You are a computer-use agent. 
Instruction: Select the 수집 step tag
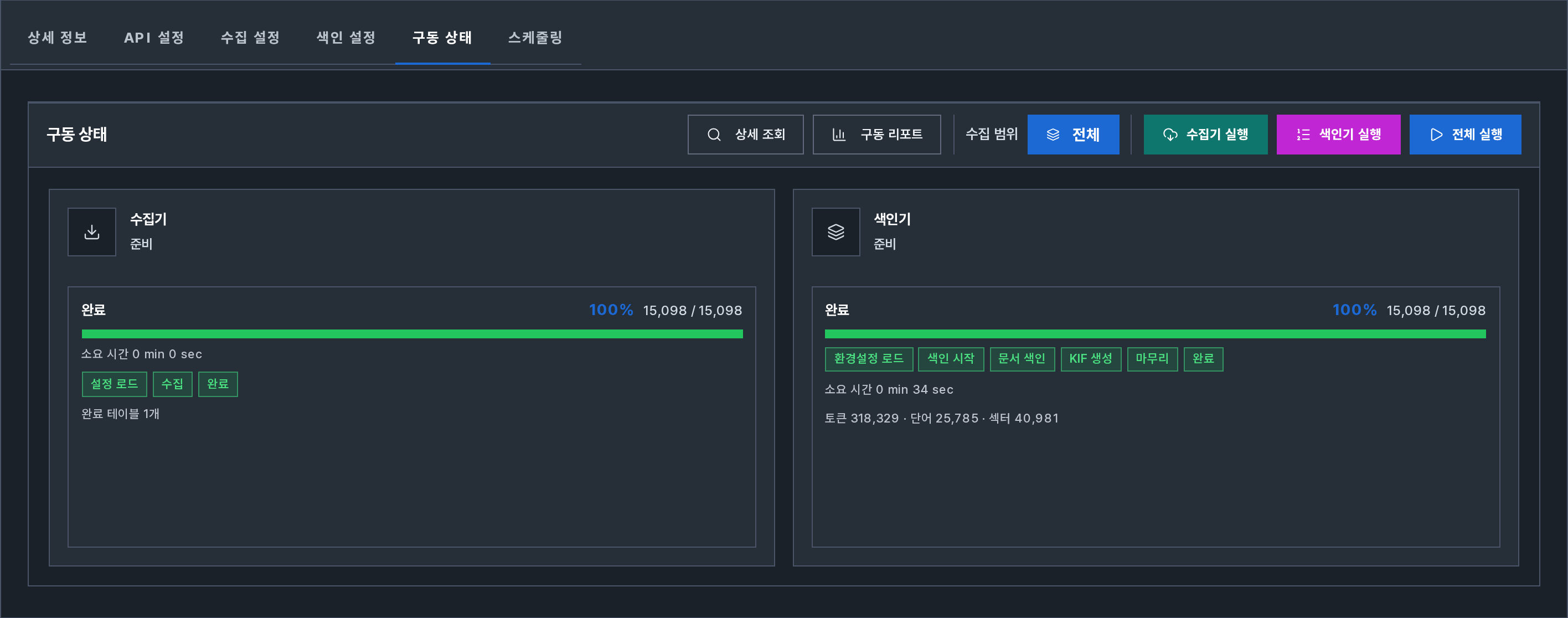(172, 384)
